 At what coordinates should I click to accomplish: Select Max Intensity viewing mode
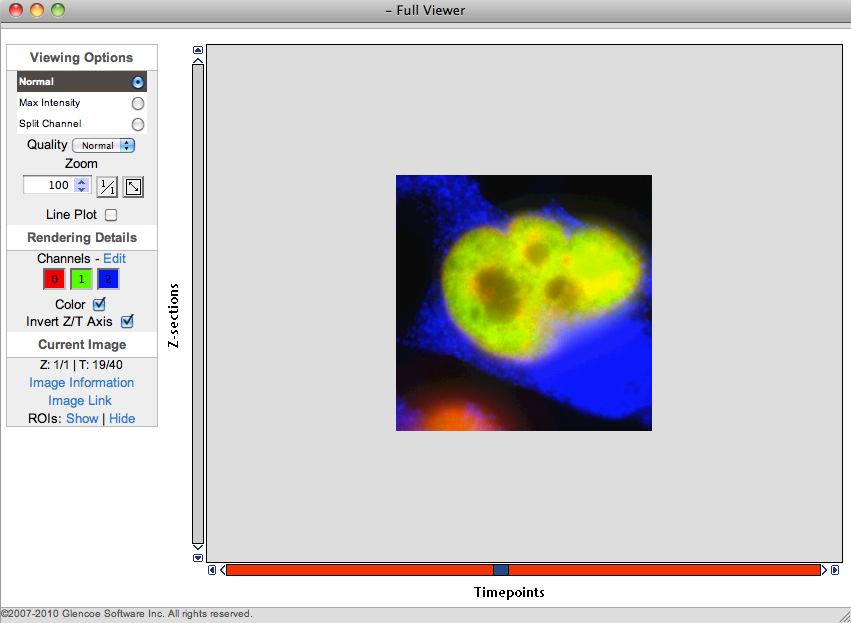pos(138,103)
